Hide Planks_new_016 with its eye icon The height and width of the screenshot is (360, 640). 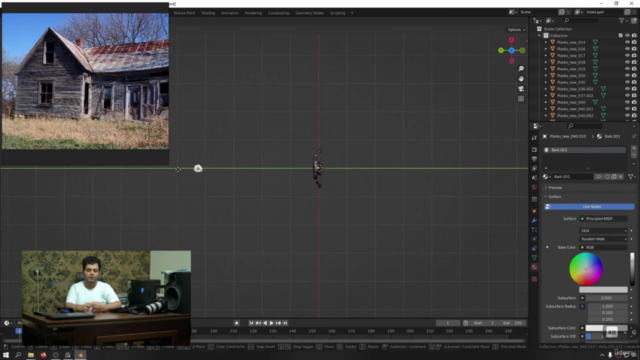click(627, 49)
